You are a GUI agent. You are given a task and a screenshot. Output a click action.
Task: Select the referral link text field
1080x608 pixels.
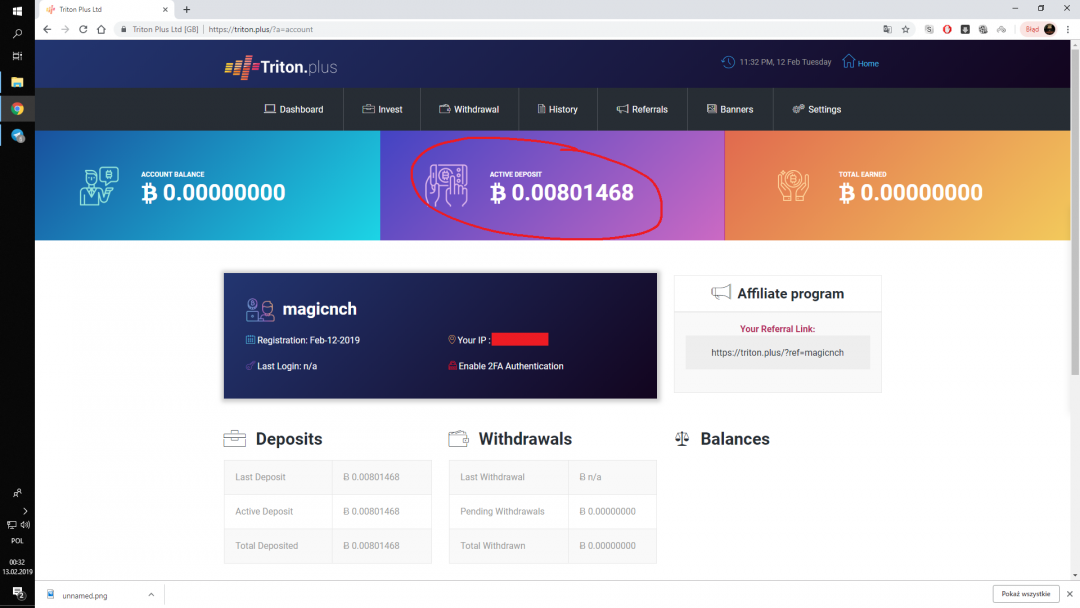click(x=777, y=352)
